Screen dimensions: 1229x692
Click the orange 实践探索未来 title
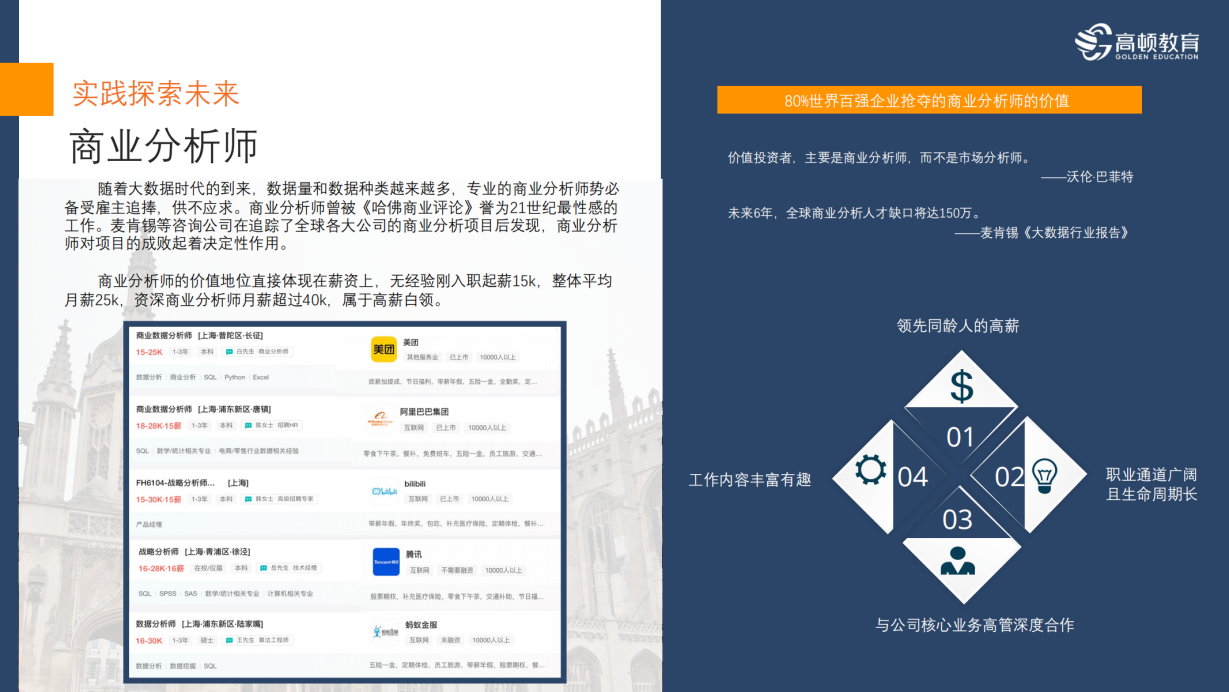tap(156, 94)
